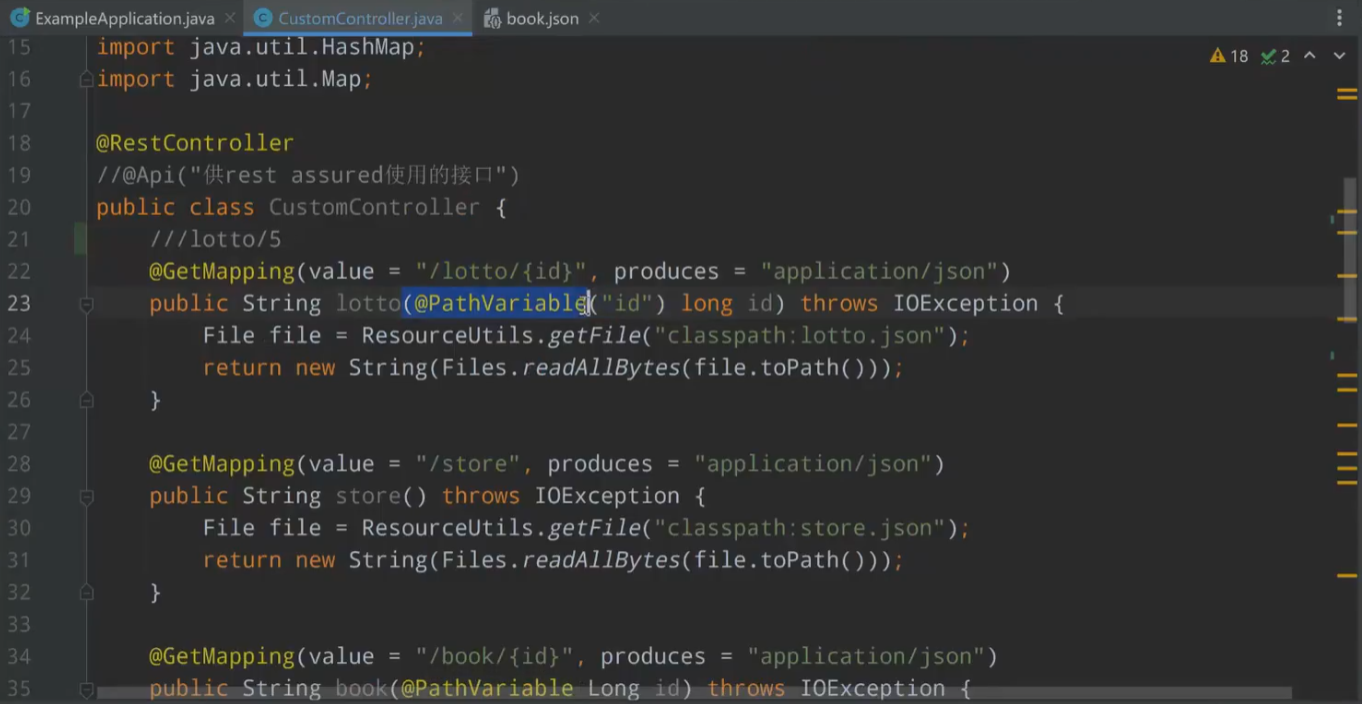Close the book.json tab

[x=594, y=18]
